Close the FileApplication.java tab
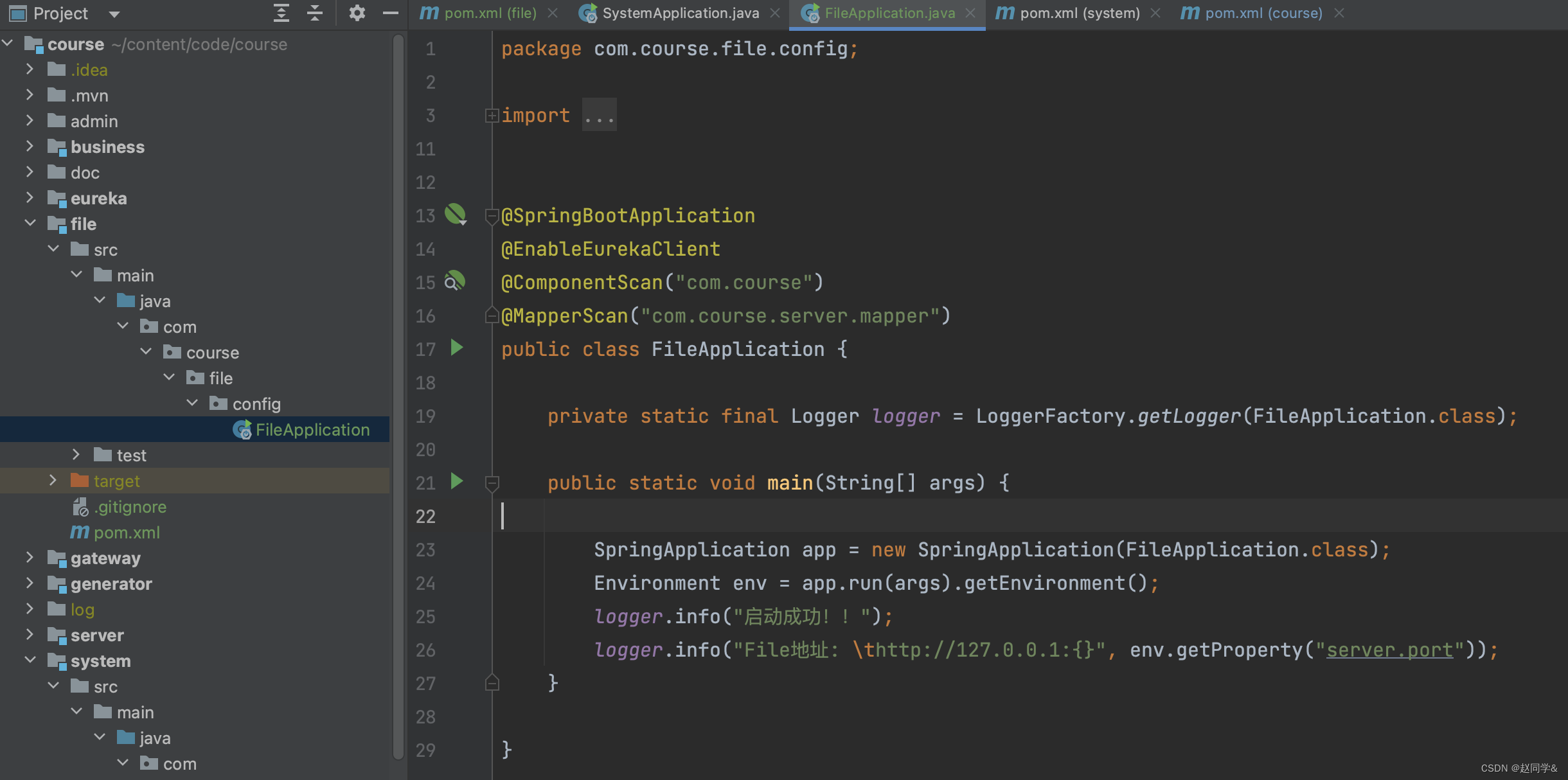1568x780 pixels. (x=970, y=13)
